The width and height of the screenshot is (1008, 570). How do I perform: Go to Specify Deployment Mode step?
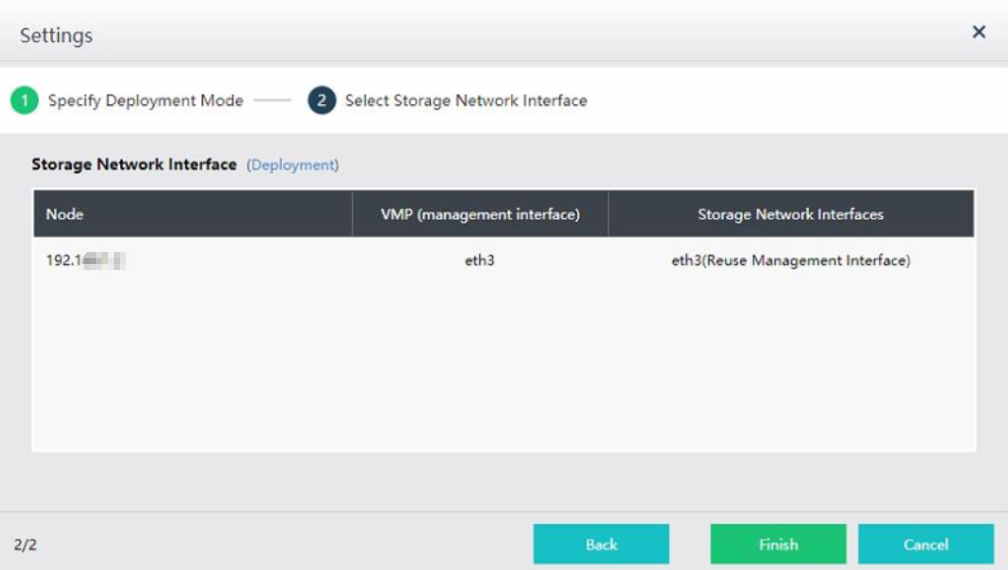click(145, 101)
